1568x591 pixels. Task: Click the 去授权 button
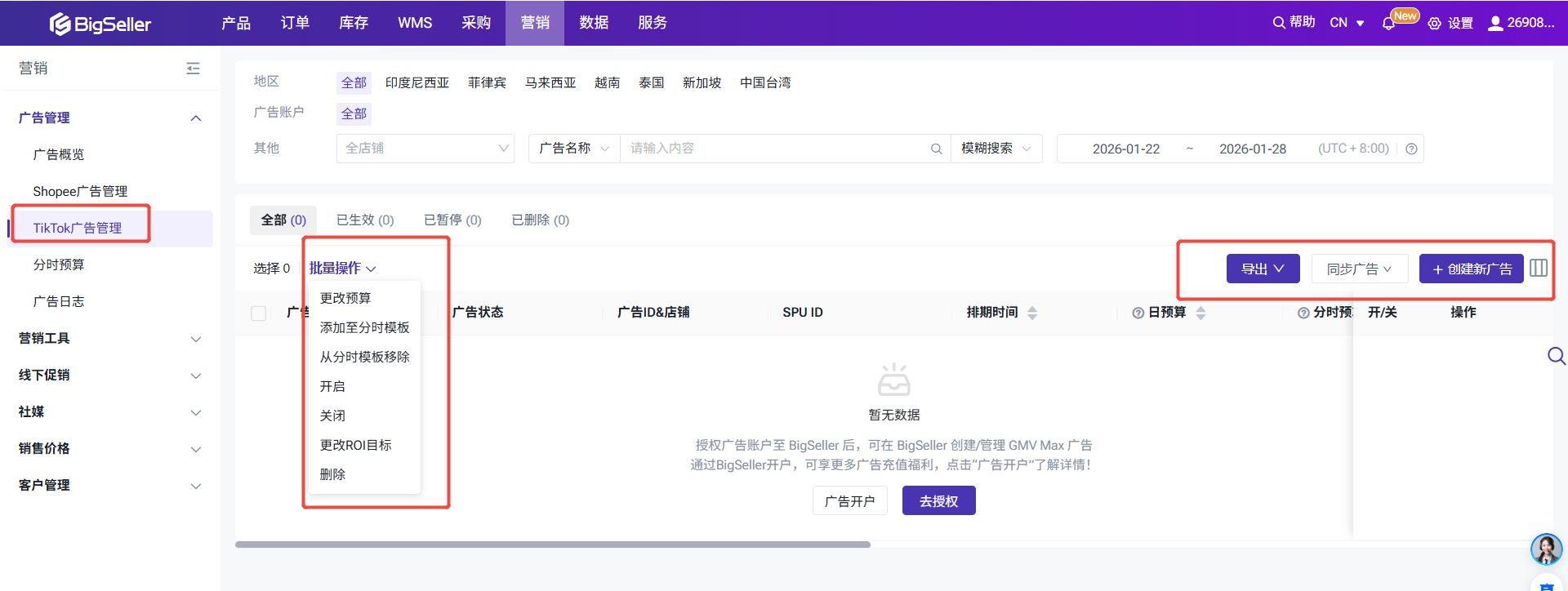tap(938, 501)
